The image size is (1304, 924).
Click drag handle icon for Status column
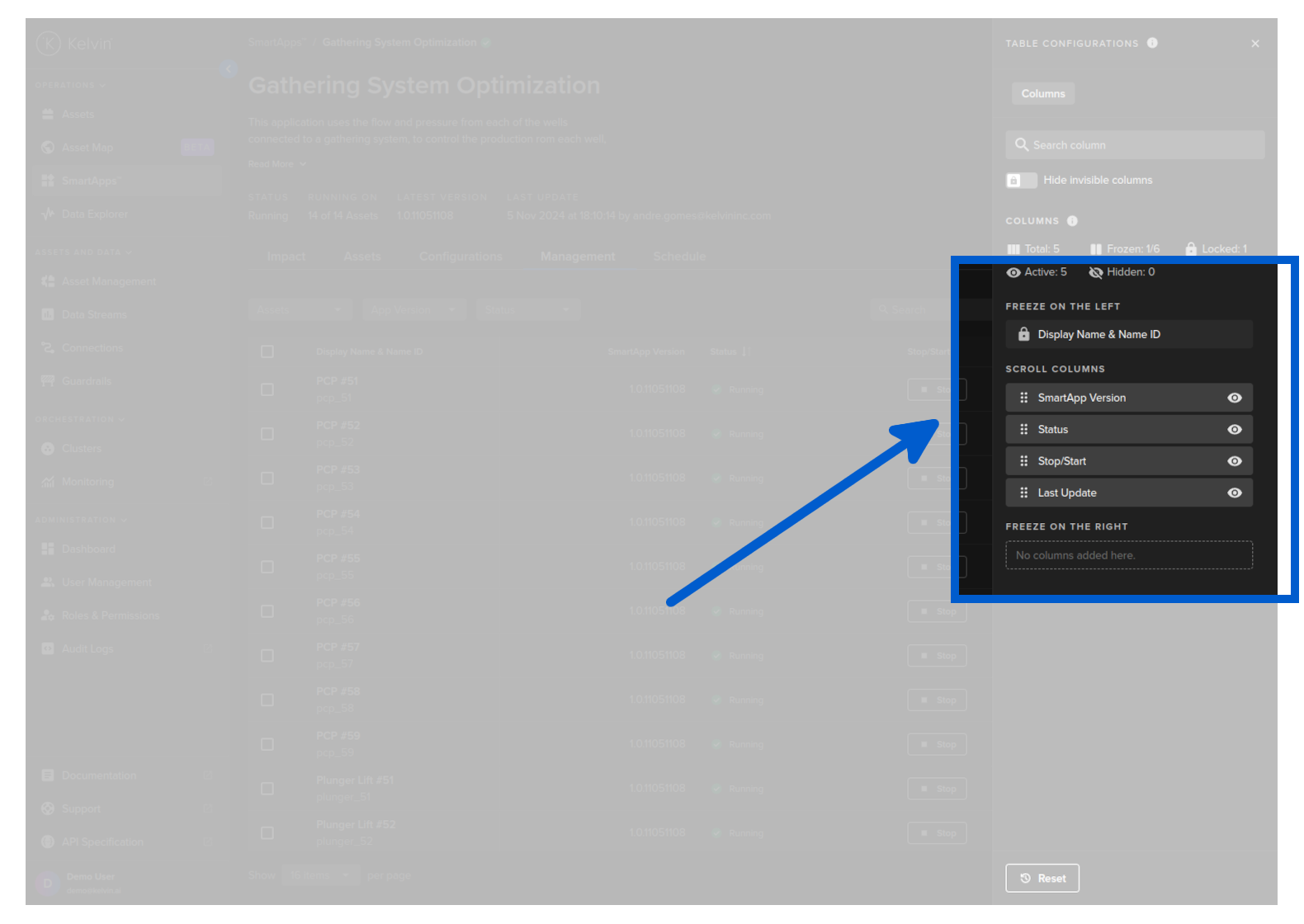pyautogui.click(x=1023, y=430)
